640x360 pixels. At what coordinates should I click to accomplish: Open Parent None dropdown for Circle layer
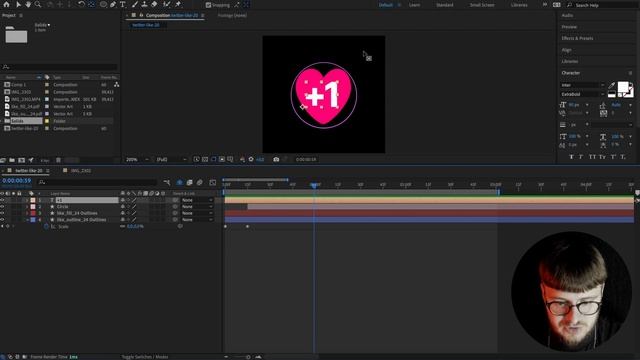coord(197,207)
